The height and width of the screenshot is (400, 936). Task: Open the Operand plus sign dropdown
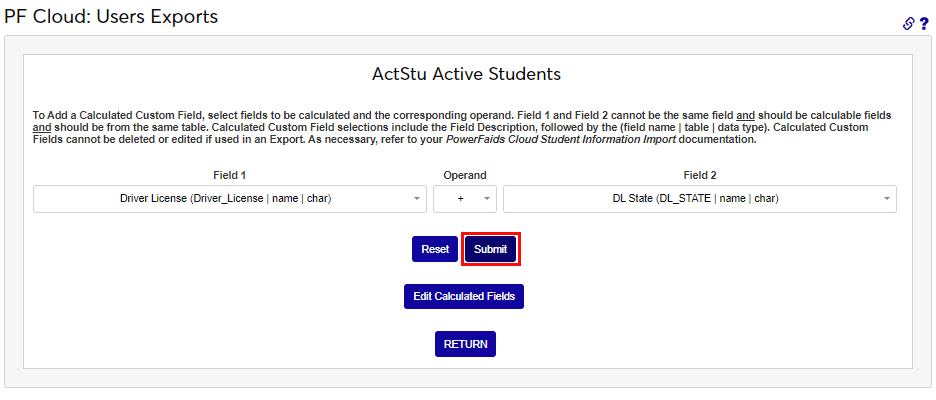(x=461, y=199)
